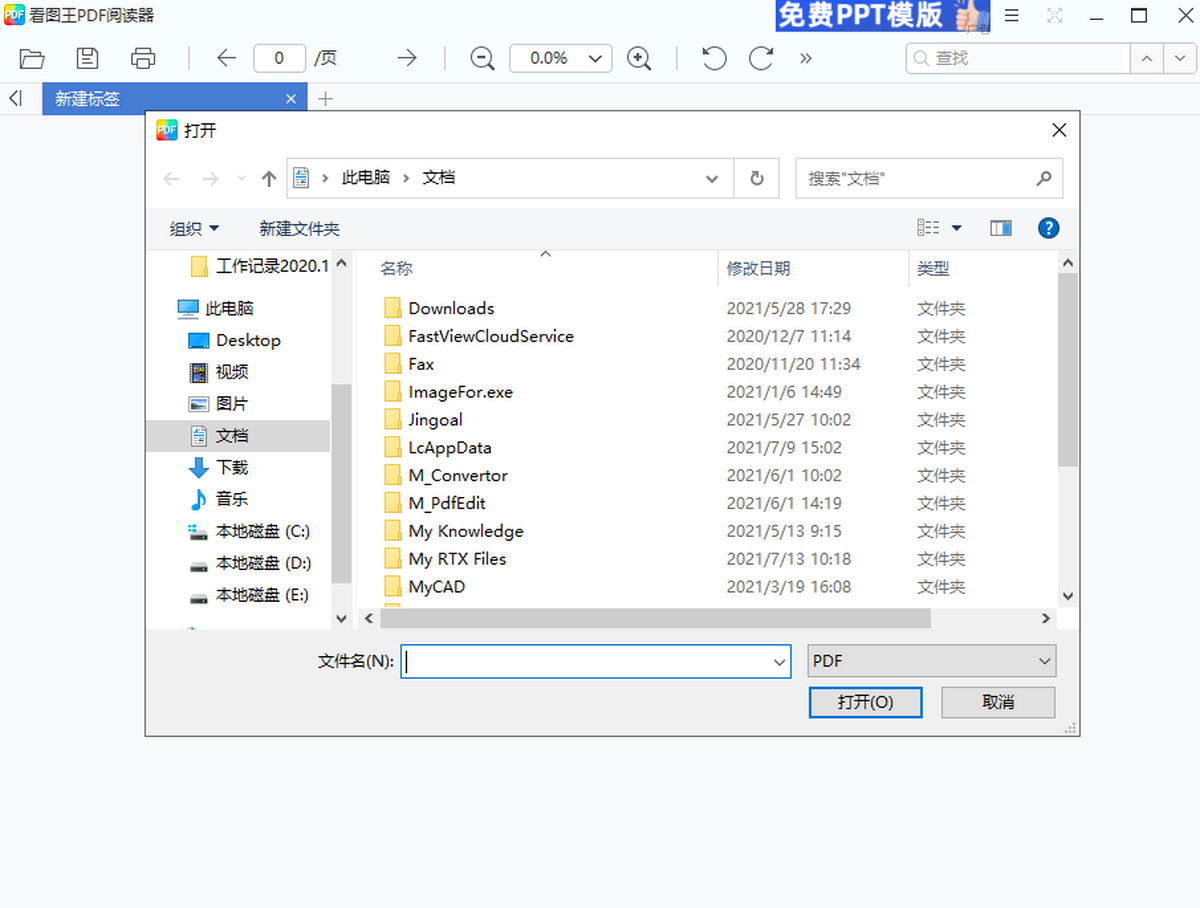
Task: Click the print icon in toolbar
Action: click(x=143, y=58)
